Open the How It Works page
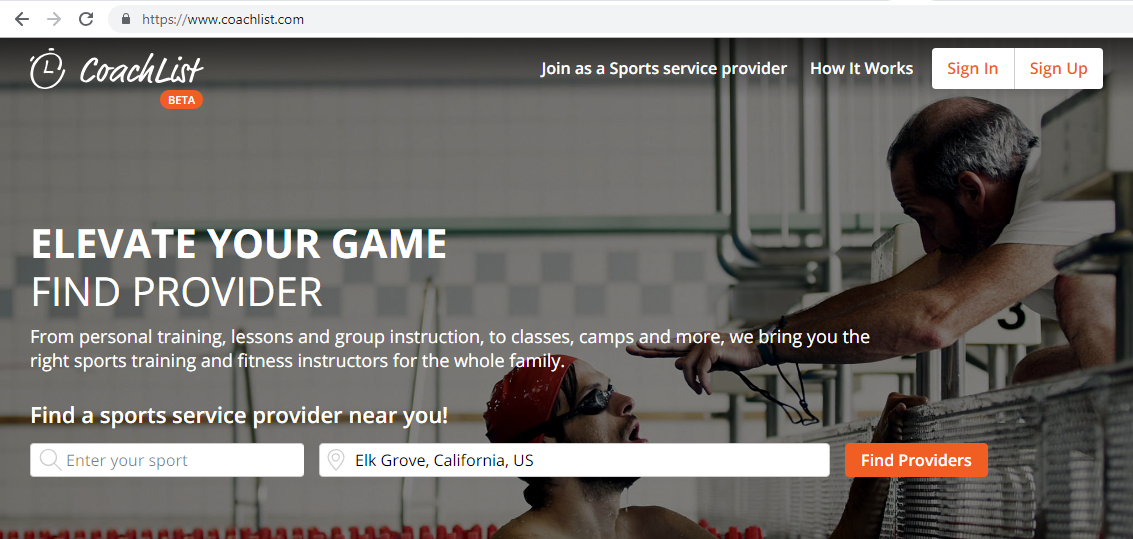 click(x=861, y=69)
